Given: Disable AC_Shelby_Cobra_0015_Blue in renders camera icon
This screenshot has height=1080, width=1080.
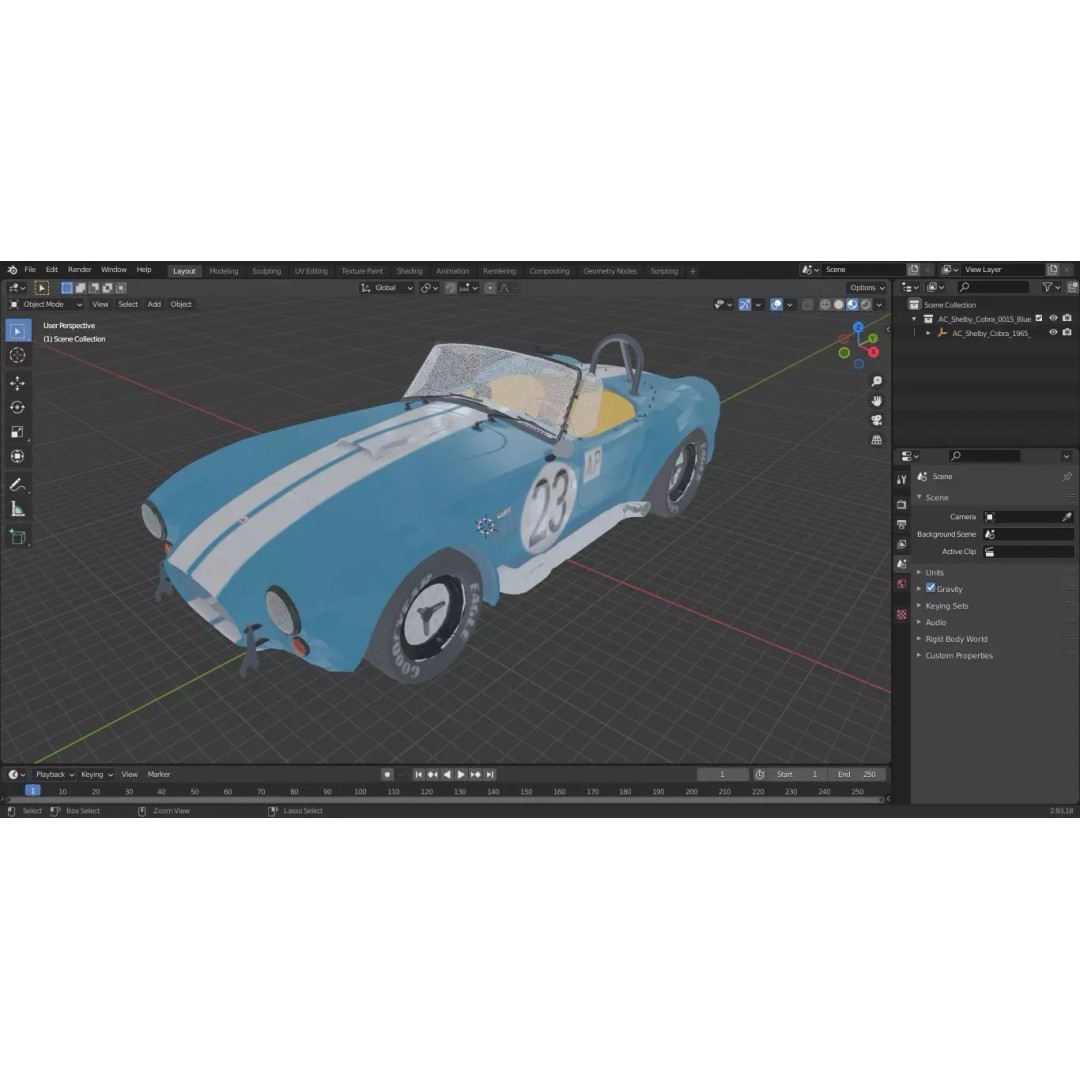Looking at the screenshot, I should [x=1067, y=318].
